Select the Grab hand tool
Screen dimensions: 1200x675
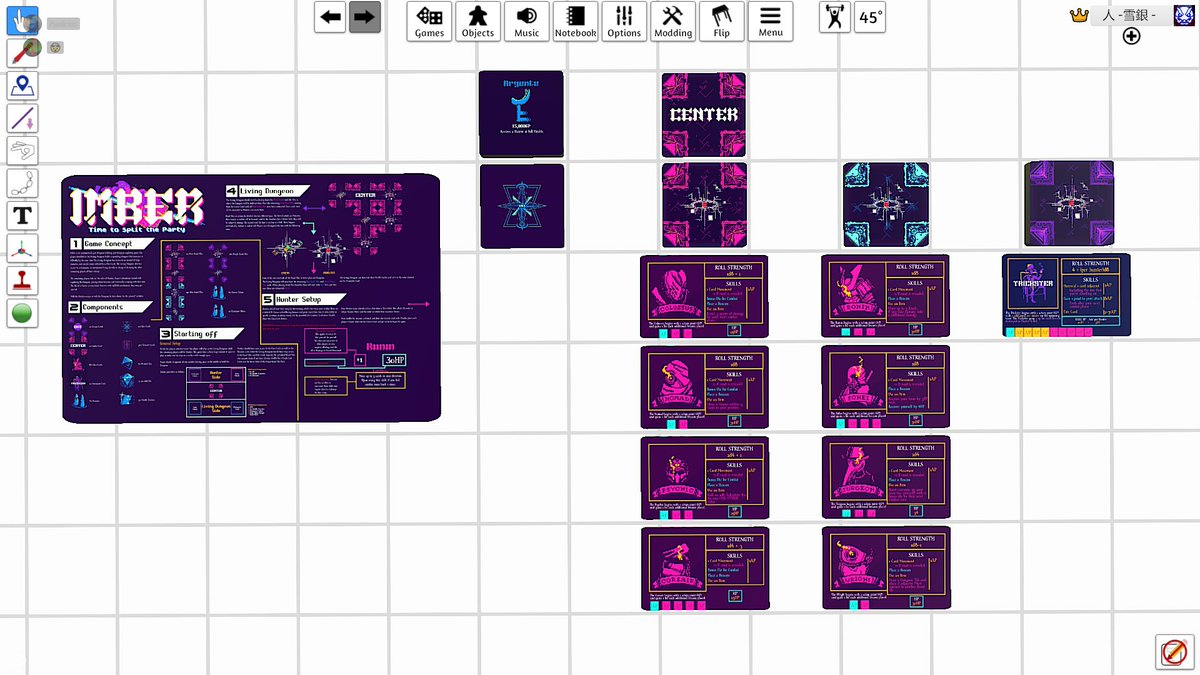(23, 20)
